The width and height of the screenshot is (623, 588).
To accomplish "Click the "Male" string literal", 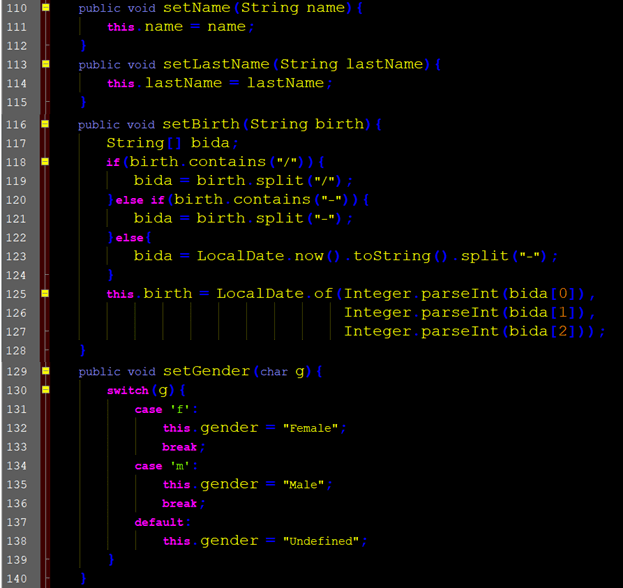I will [x=303, y=484].
